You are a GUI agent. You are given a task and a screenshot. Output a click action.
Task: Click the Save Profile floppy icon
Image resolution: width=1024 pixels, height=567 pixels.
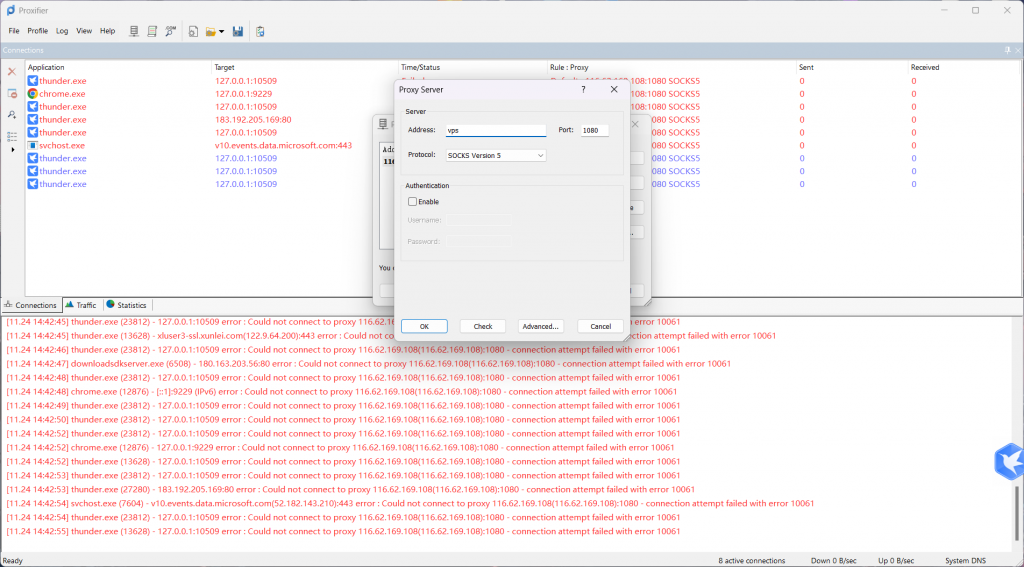[238, 31]
